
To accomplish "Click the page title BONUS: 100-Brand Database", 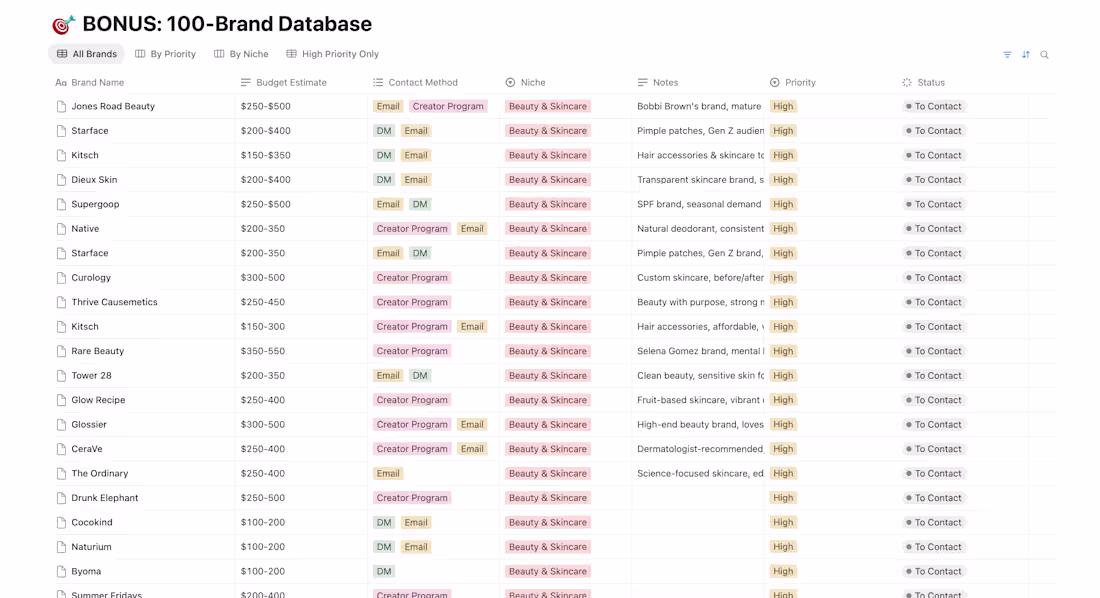I will [225, 24].
